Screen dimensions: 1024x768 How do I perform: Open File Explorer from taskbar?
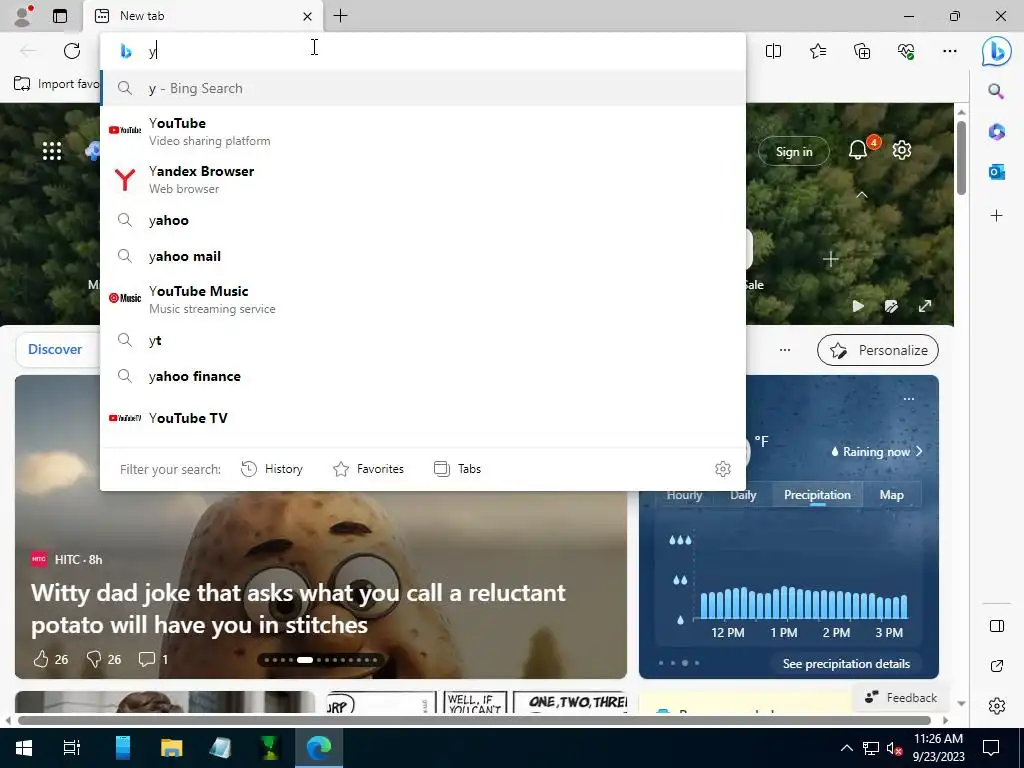pos(171,747)
